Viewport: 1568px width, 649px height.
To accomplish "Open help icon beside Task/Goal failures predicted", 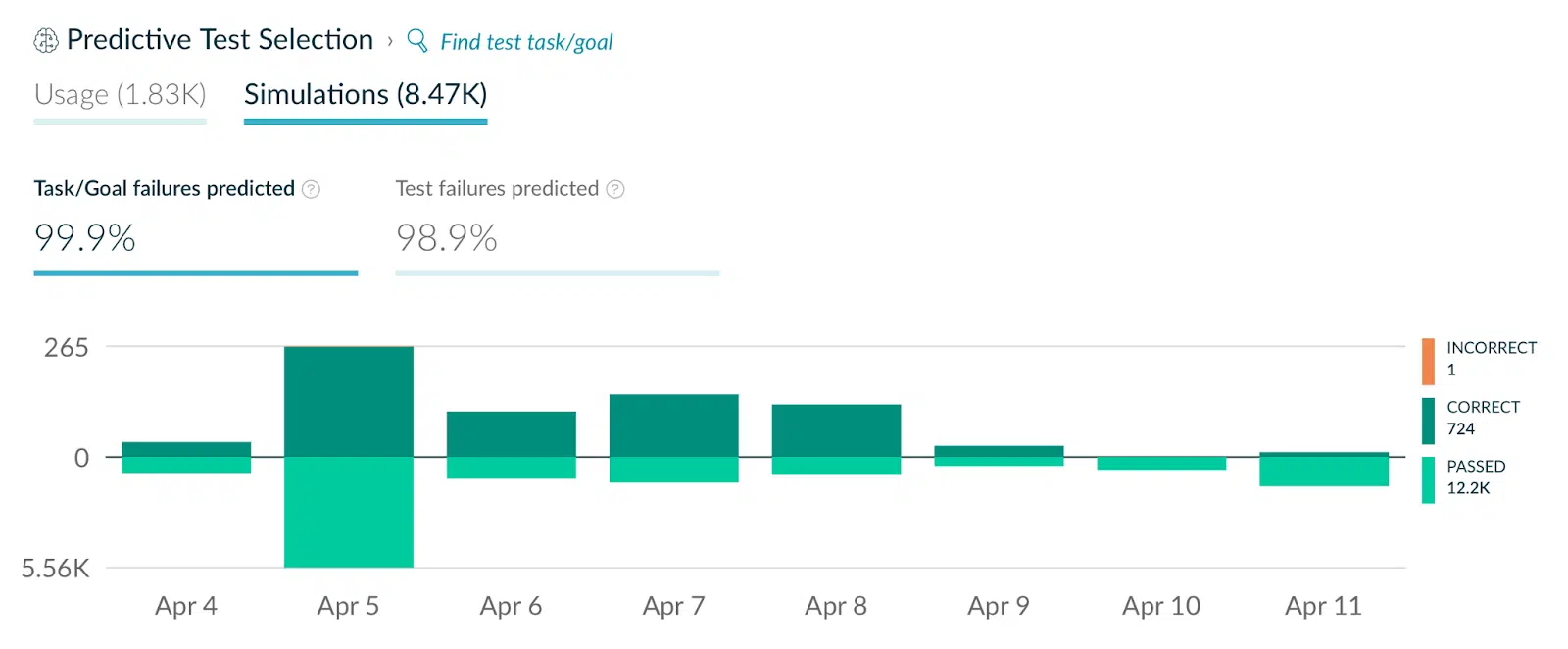I will tap(311, 189).
